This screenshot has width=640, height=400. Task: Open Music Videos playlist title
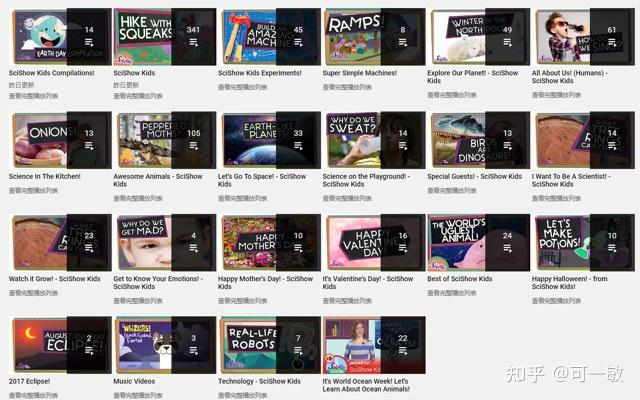click(134, 381)
